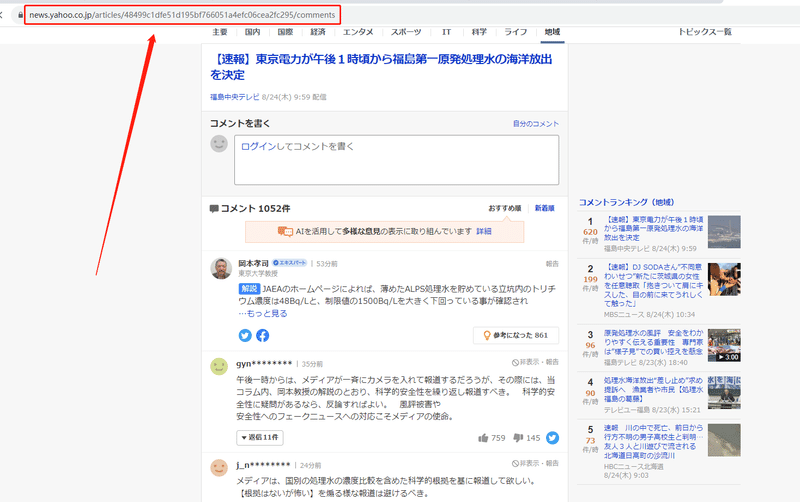Hide or report gyn******** comment via 非表示・報告

tap(535, 362)
